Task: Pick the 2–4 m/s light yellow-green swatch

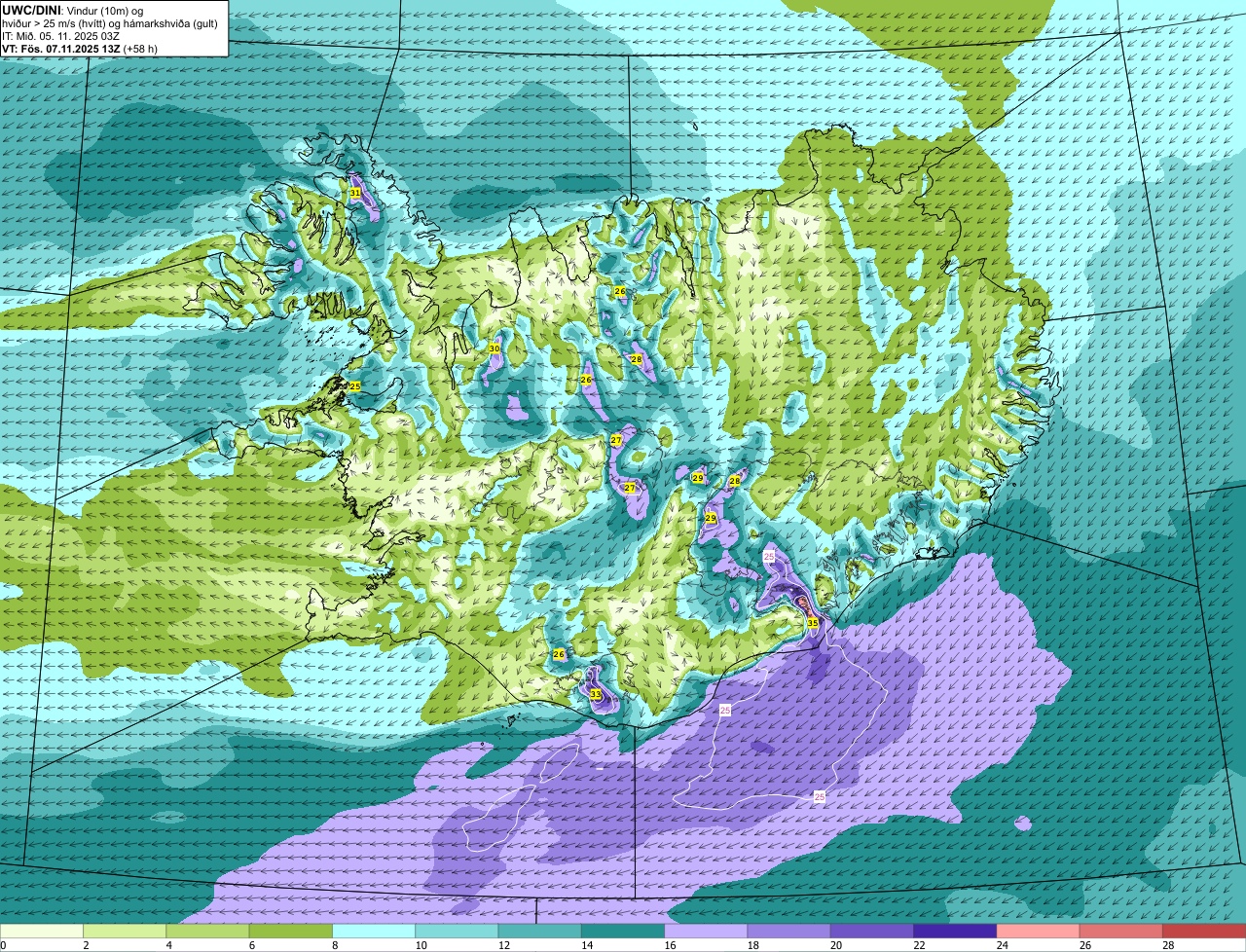Action: click(x=125, y=932)
